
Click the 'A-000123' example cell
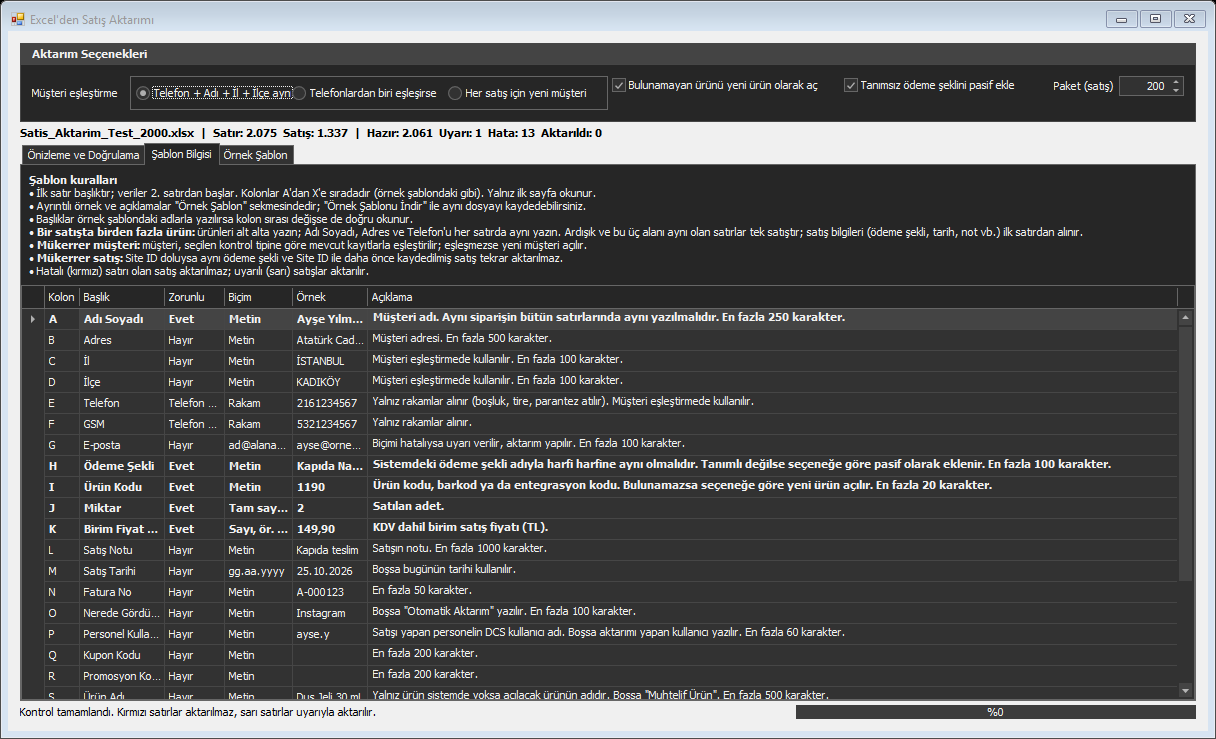(329, 592)
